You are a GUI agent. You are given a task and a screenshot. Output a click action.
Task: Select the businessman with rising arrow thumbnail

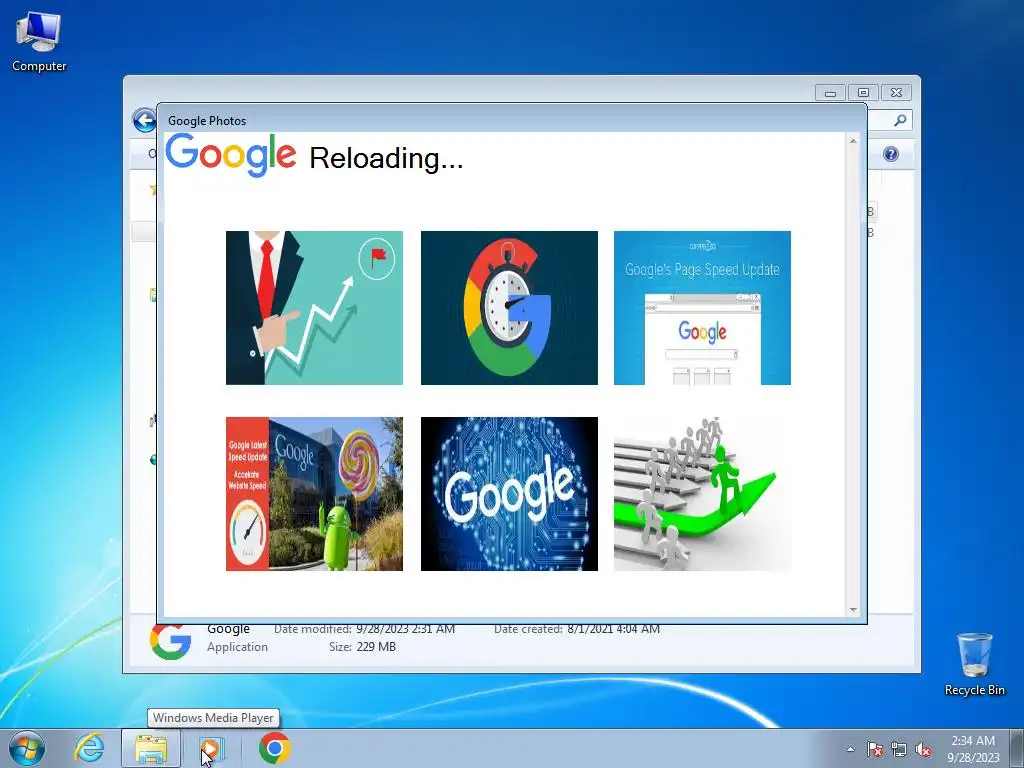314,308
